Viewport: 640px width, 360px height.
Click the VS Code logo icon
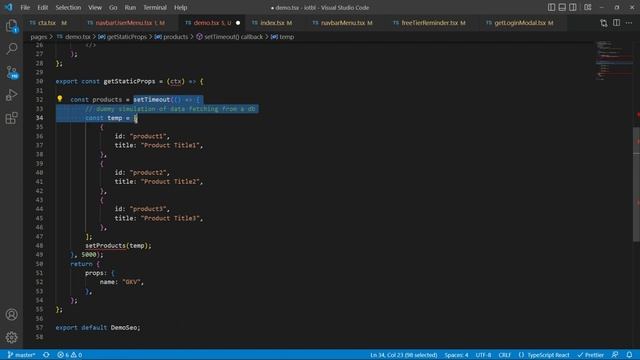(9, 7)
